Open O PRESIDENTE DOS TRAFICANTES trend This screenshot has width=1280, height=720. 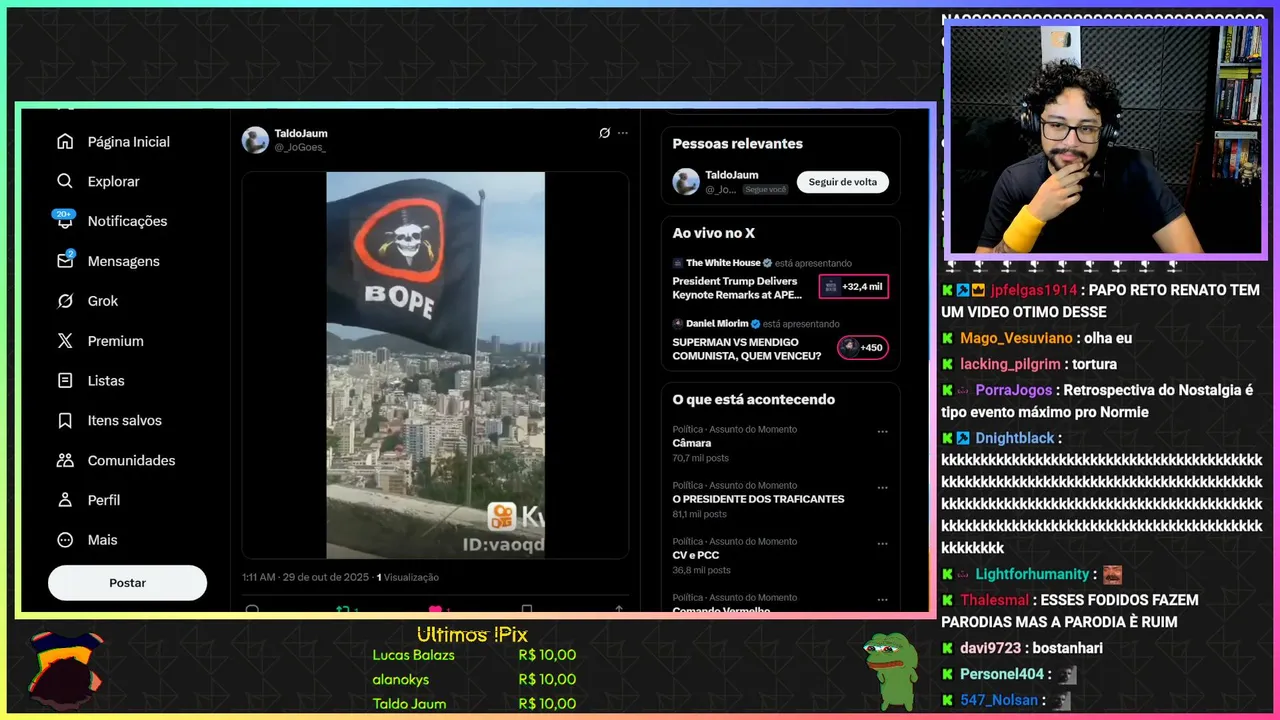pos(758,499)
